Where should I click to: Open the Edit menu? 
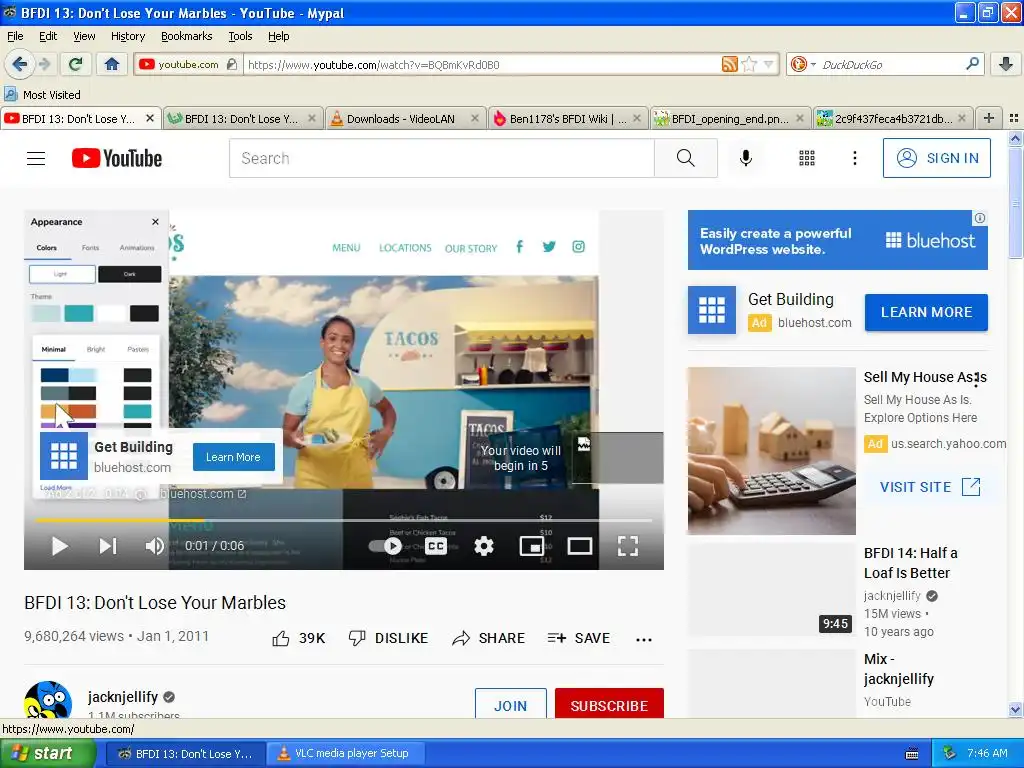[x=48, y=36]
